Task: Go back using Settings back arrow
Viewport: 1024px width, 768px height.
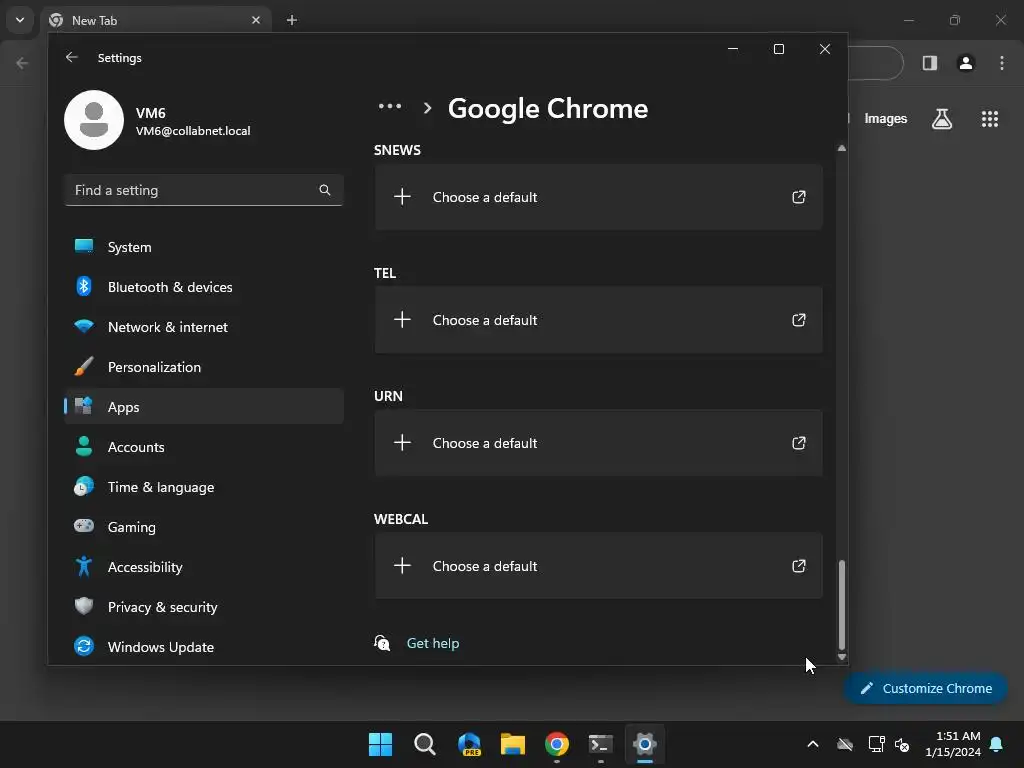Action: point(72,57)
